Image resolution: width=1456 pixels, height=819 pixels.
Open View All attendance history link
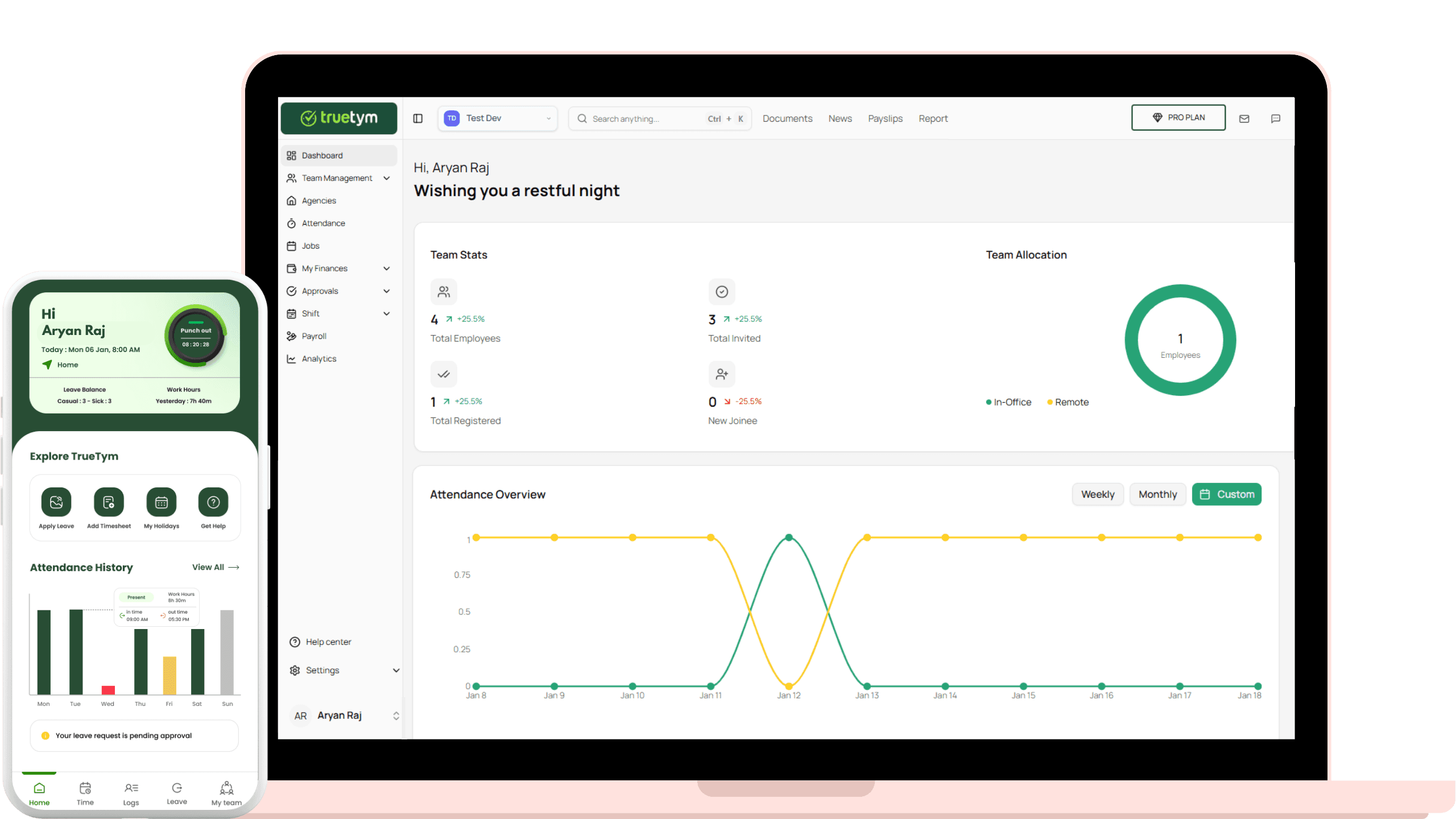pos(215,567)
